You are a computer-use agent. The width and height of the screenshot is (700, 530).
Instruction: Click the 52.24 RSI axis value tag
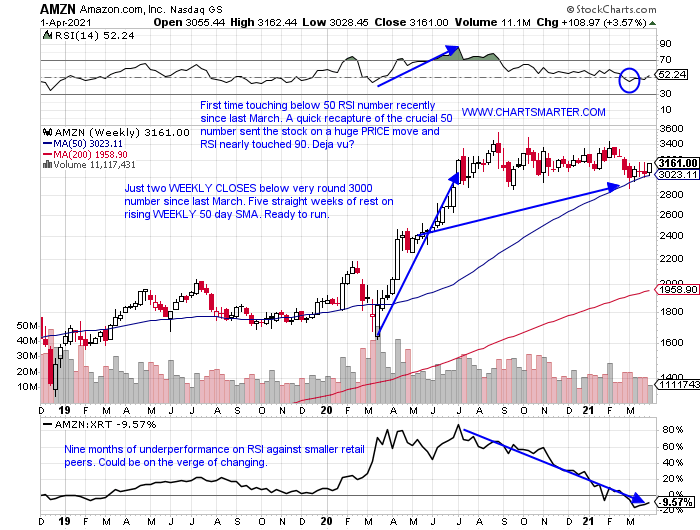coord(672,75)
